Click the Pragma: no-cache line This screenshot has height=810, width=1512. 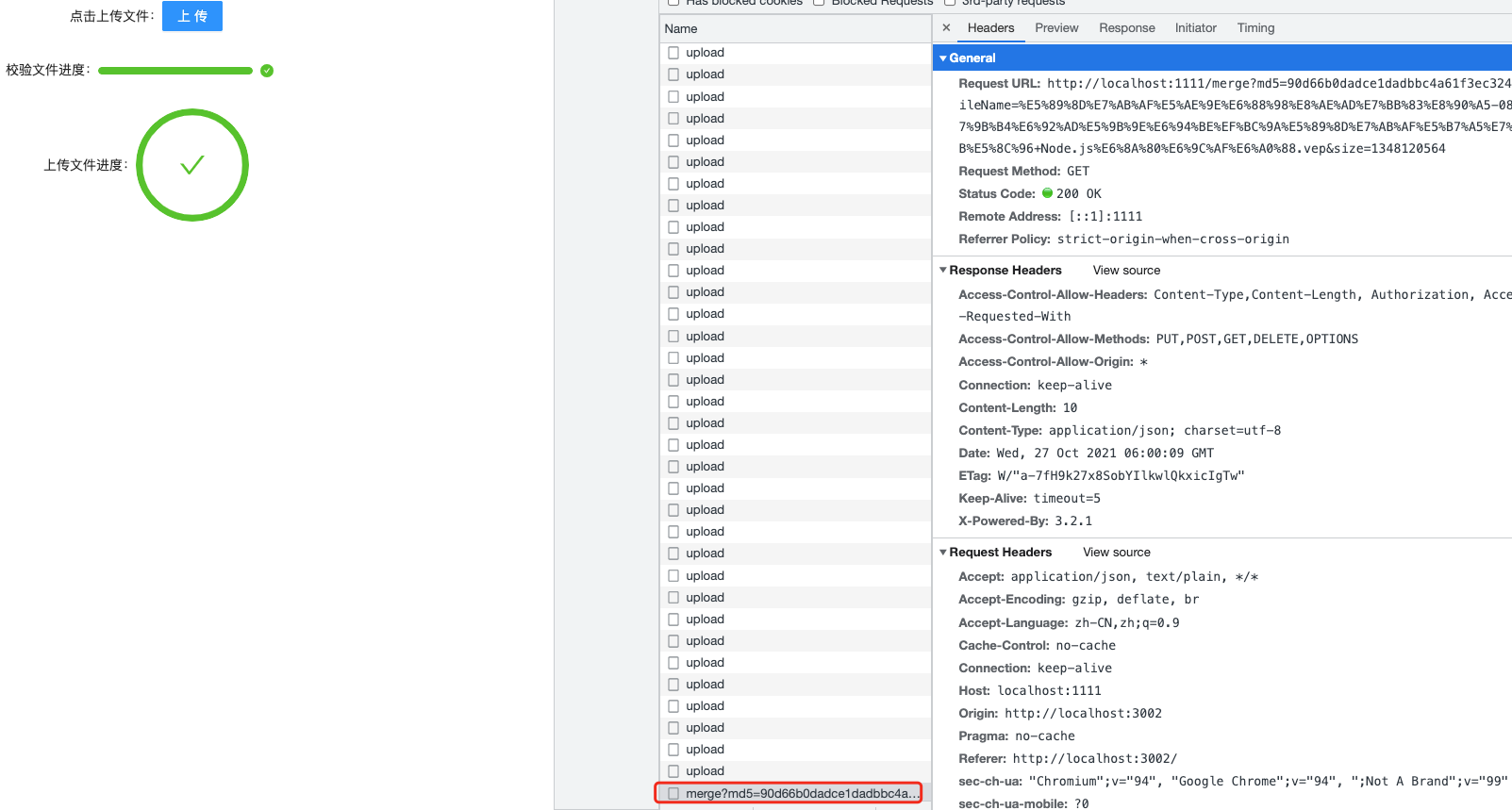tap(1017, 736)
